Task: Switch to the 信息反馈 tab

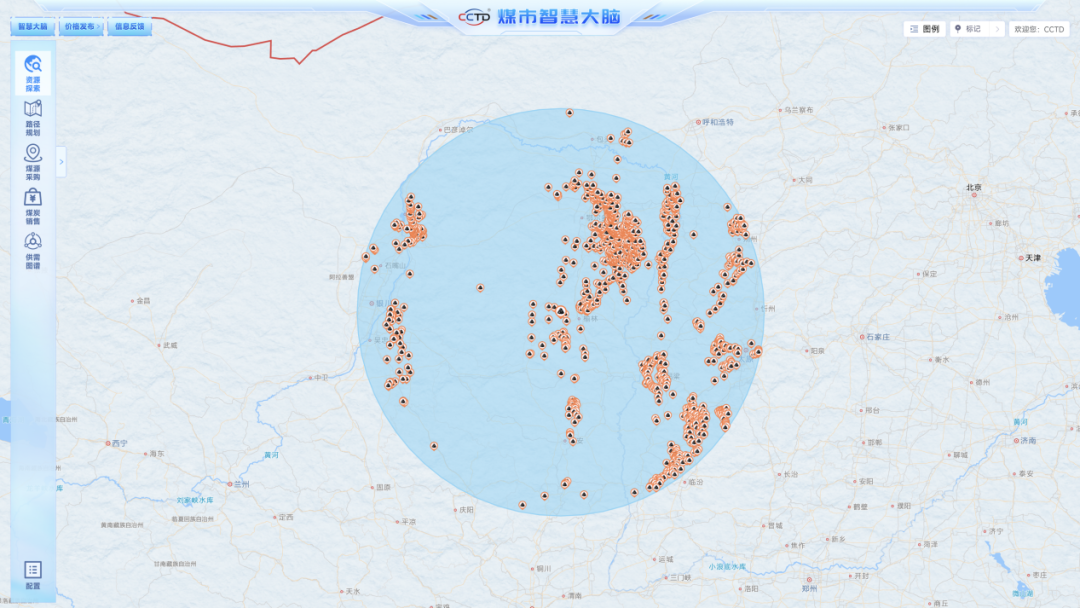Action: tap(129, 27)
